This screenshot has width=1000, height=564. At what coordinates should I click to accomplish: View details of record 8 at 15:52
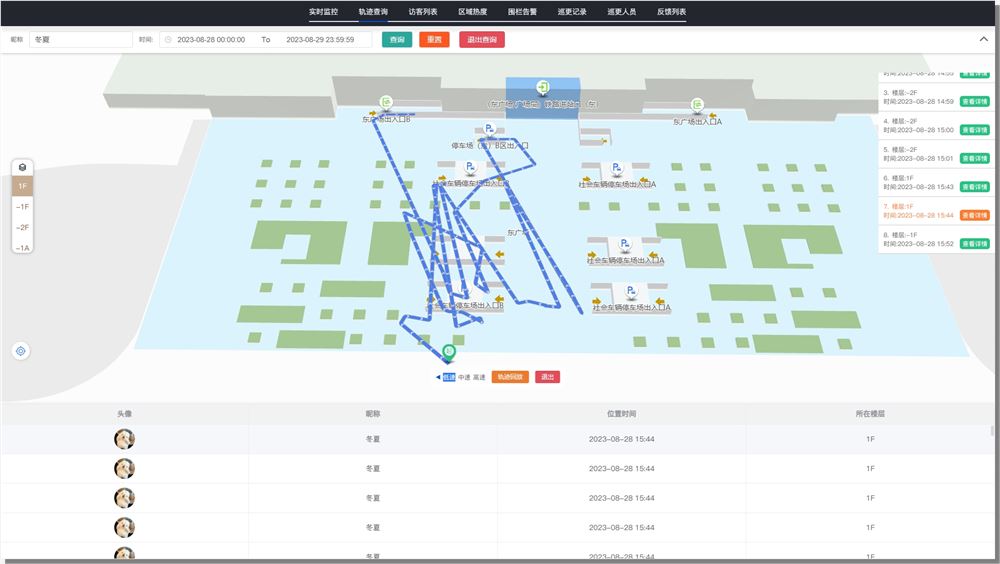[974, 244]
